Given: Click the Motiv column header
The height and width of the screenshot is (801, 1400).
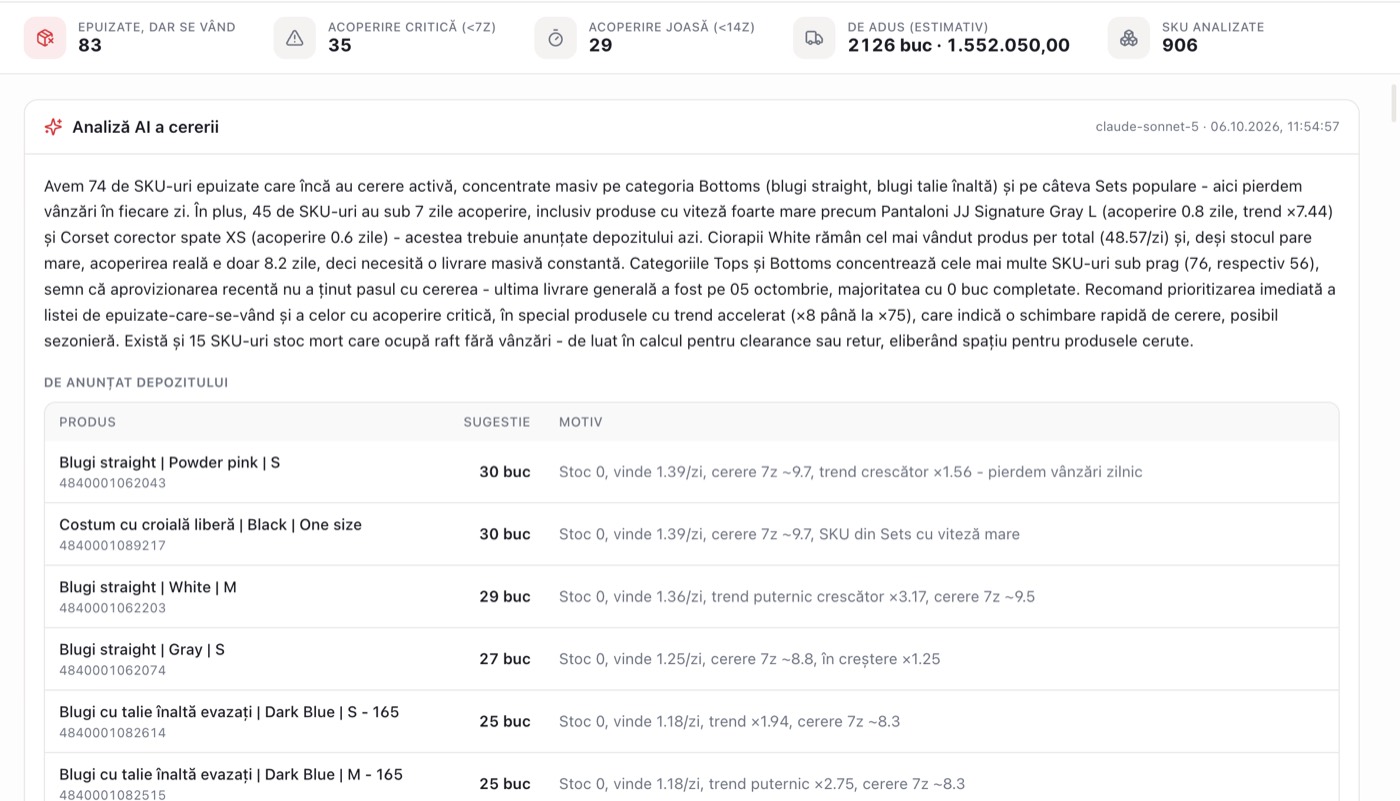Looking at the screenshot, I should click(x=581, y=422).
